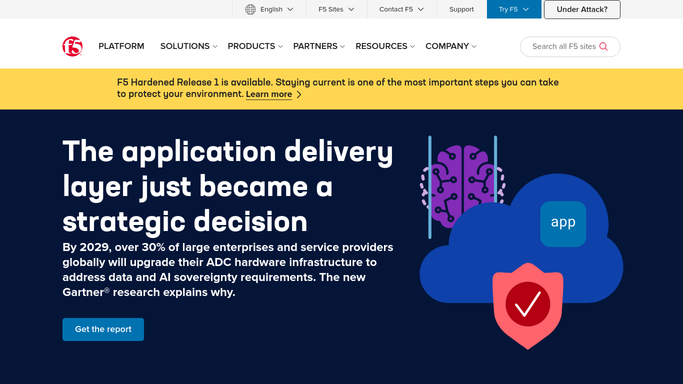
Task: Follow the Learn more banner link
Action: pos(269,94)
